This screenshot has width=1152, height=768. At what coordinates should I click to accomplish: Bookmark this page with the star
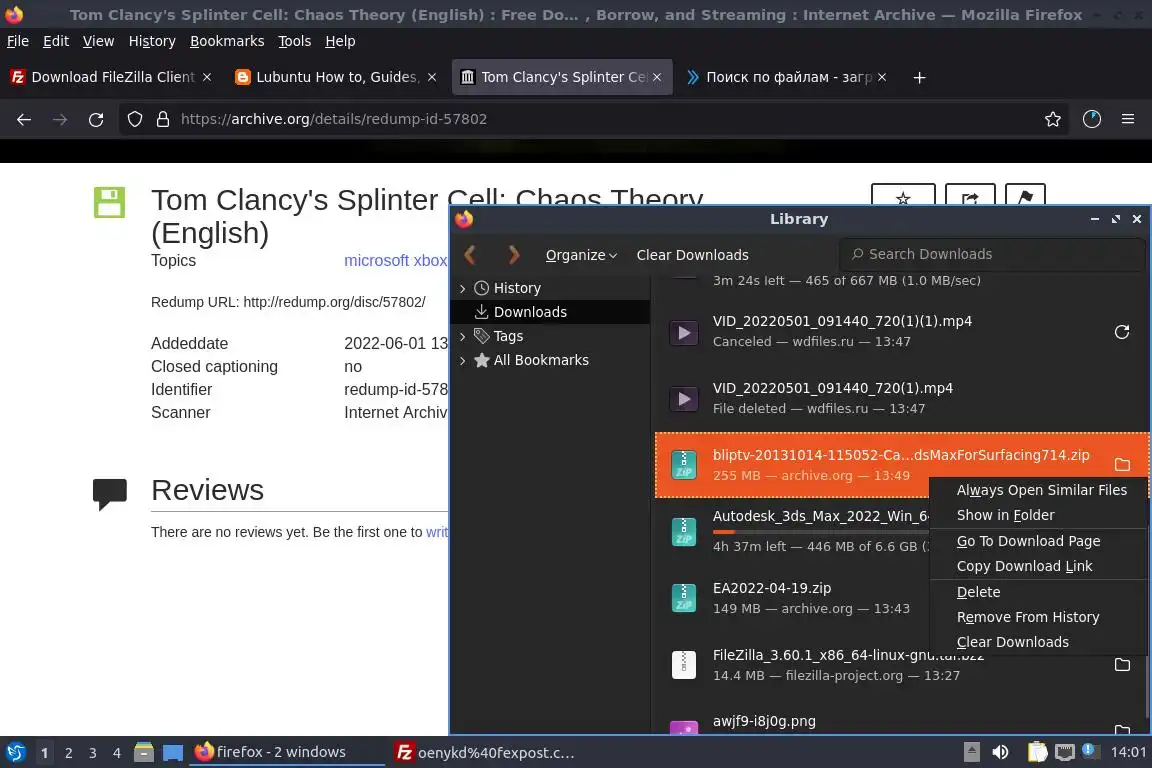1053,119
